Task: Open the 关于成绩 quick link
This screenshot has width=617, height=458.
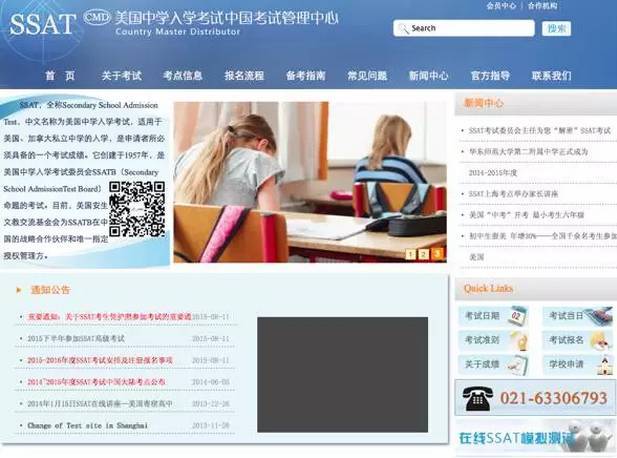Action: (482, 364)
